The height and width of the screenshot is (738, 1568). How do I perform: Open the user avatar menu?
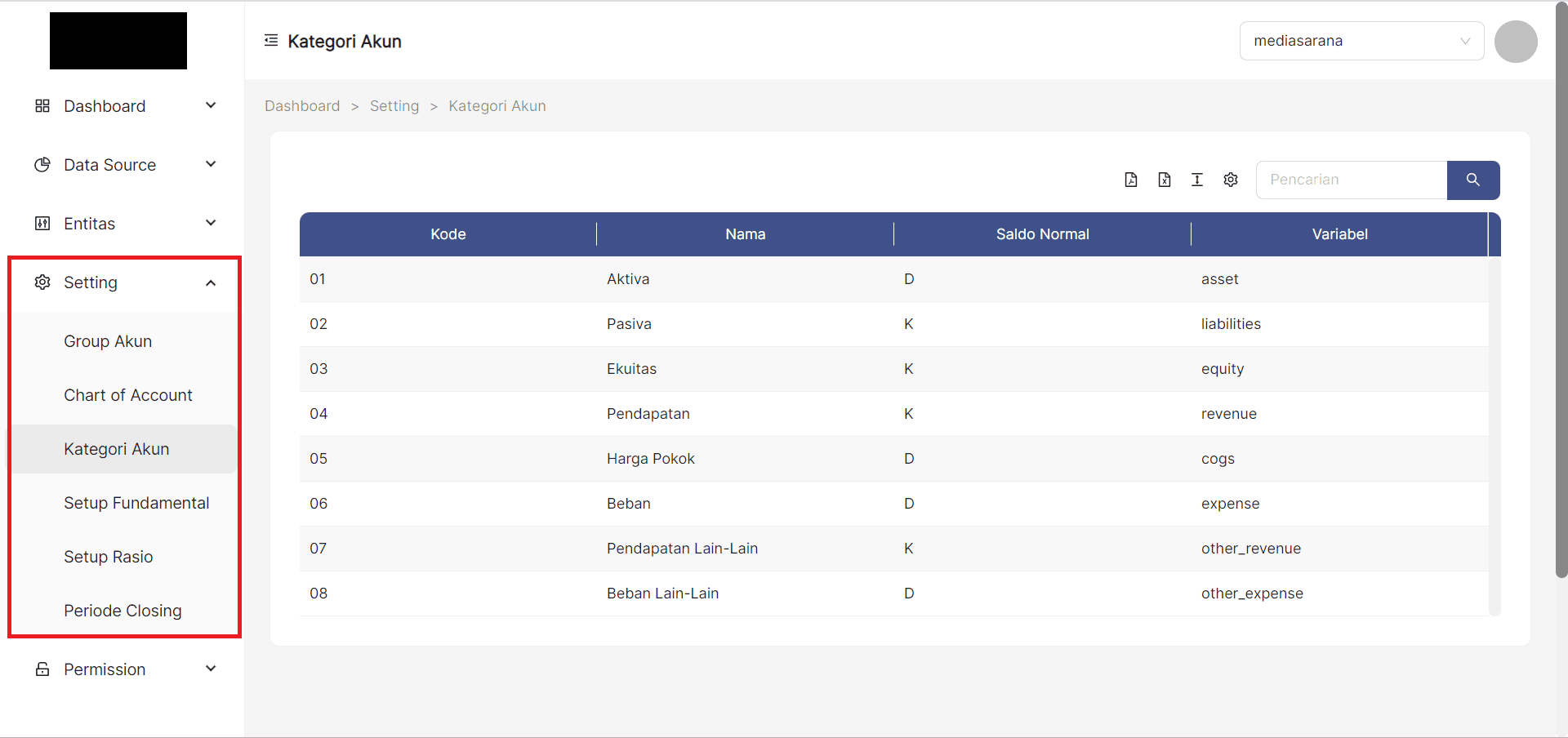click(1516, 41)
